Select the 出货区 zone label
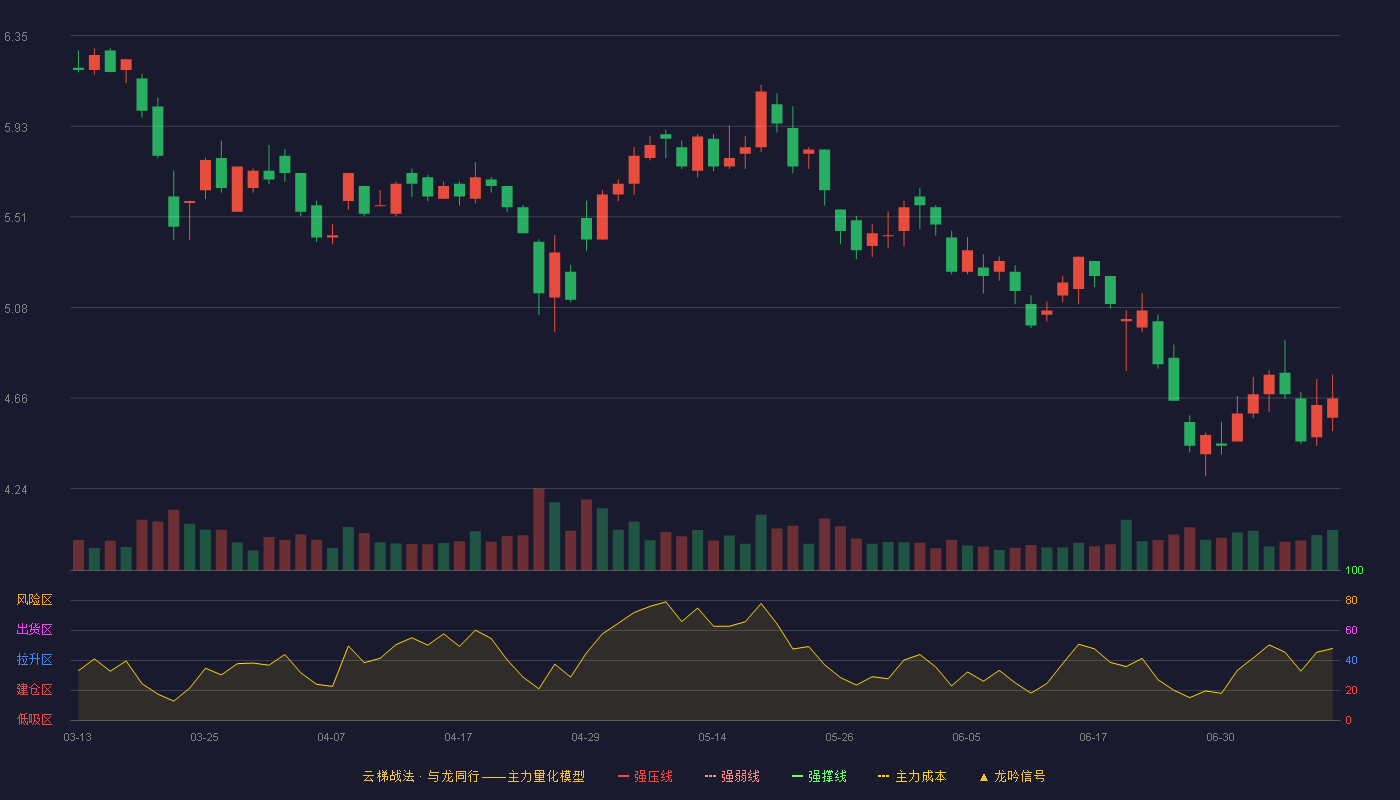The image size is (1400, 800). [x=34, y=630]
